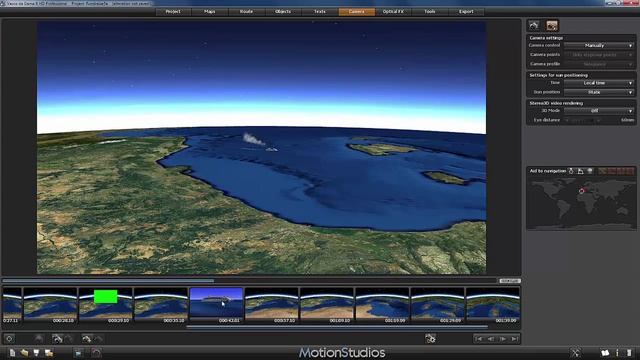Click the fullscreen toggle icon at bottom right
The height and width of the screenshot is (360, 640).
(576, 353)
